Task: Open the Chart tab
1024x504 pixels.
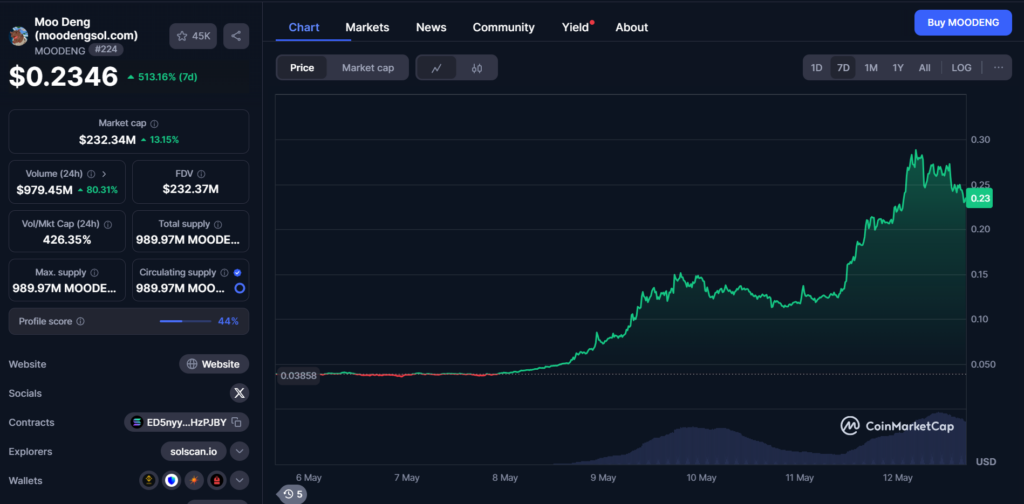Action: coord(304,27)
